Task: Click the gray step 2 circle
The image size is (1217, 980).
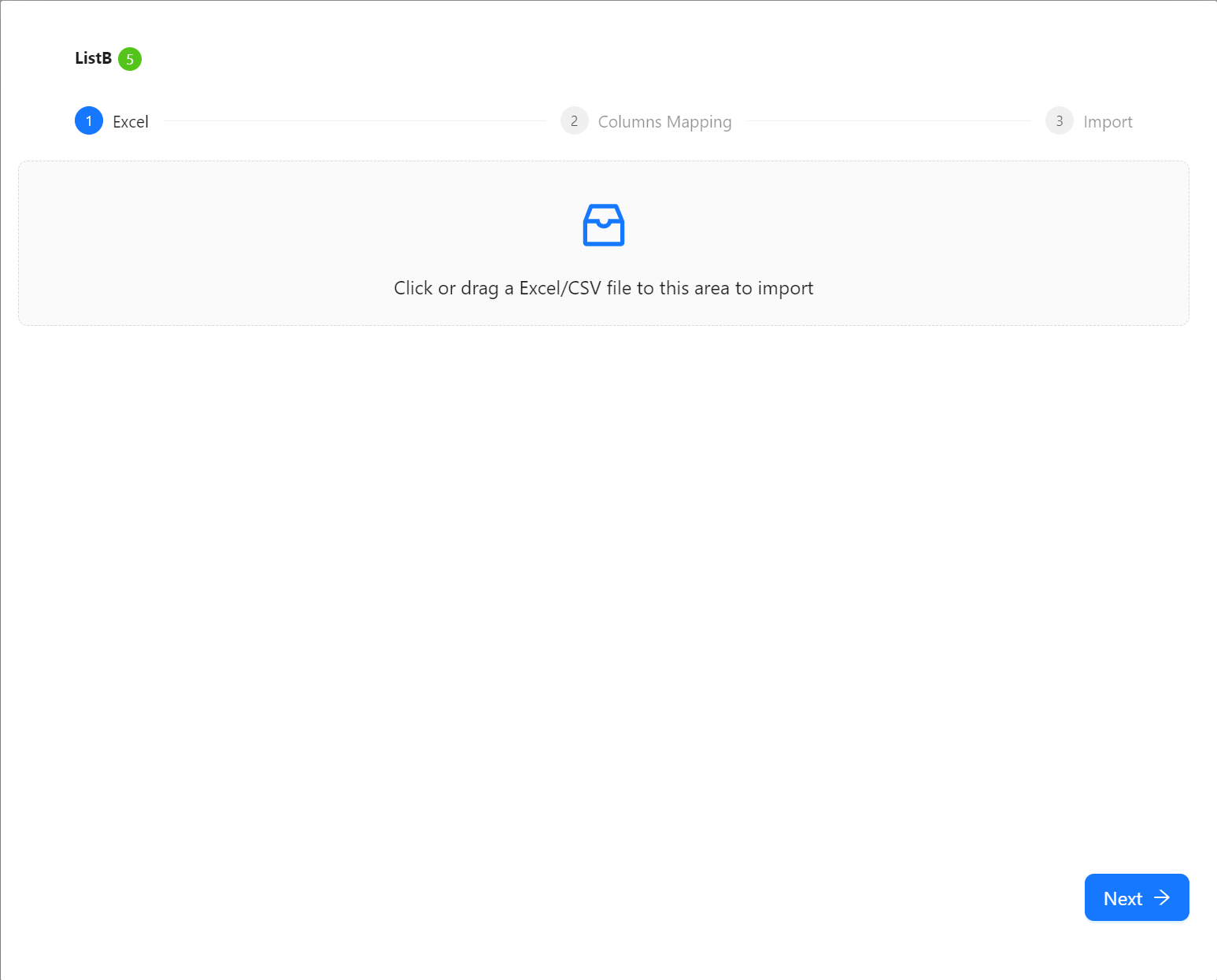Action: click(574, 121)
